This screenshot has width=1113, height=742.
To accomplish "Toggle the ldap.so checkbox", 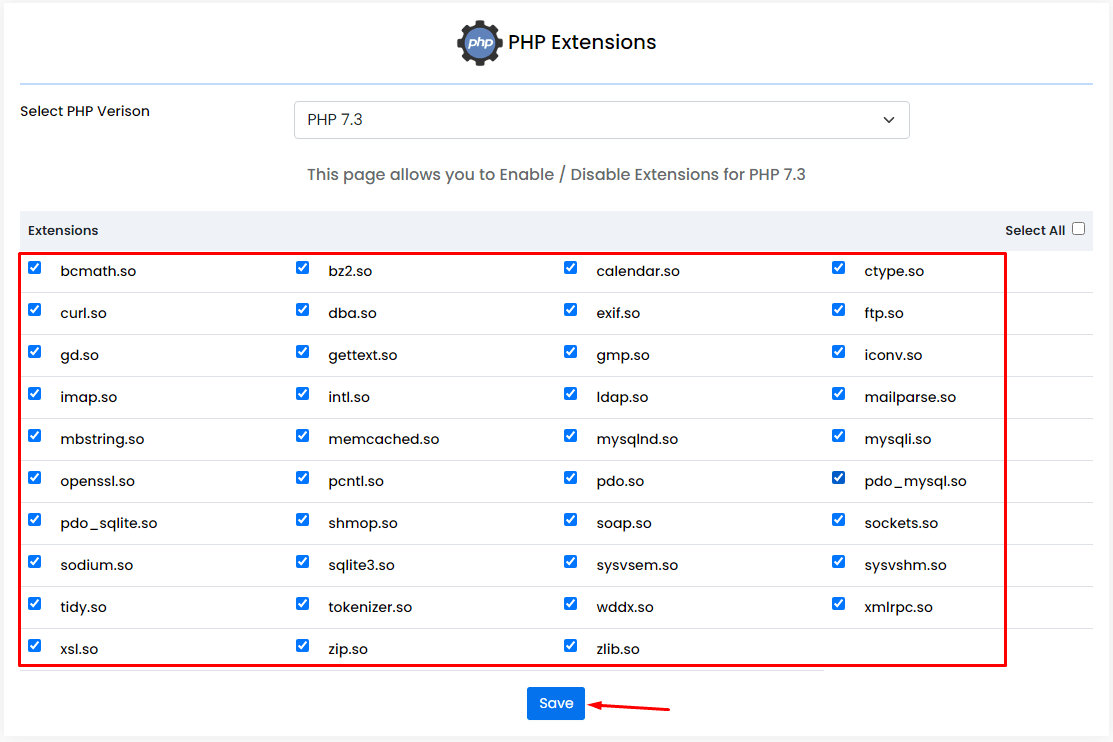I will (571, 393).
